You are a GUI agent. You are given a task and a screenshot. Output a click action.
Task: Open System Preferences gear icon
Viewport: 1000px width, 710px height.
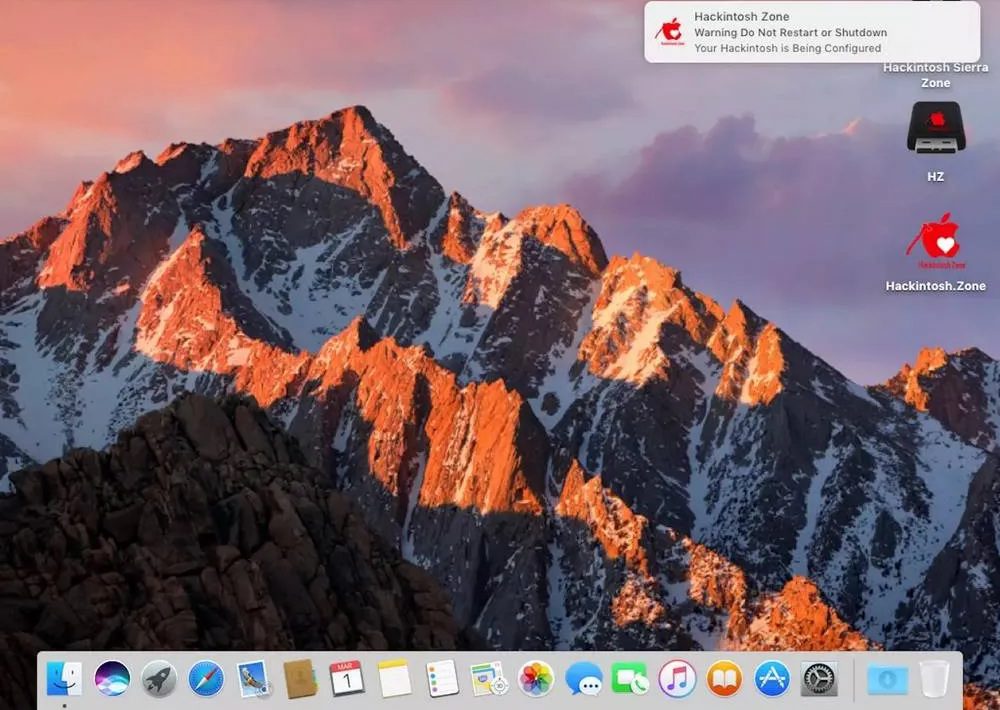819,679
